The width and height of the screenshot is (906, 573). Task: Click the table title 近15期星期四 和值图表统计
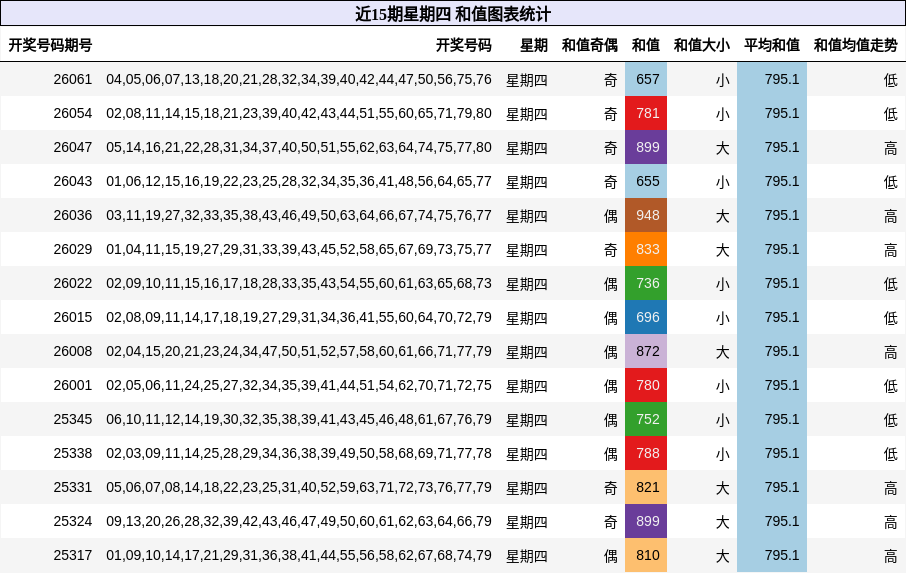[452, 13]
